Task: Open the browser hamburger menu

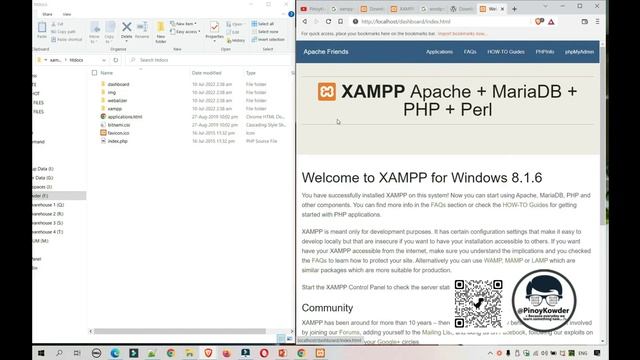Action: [x=598, y=22]
